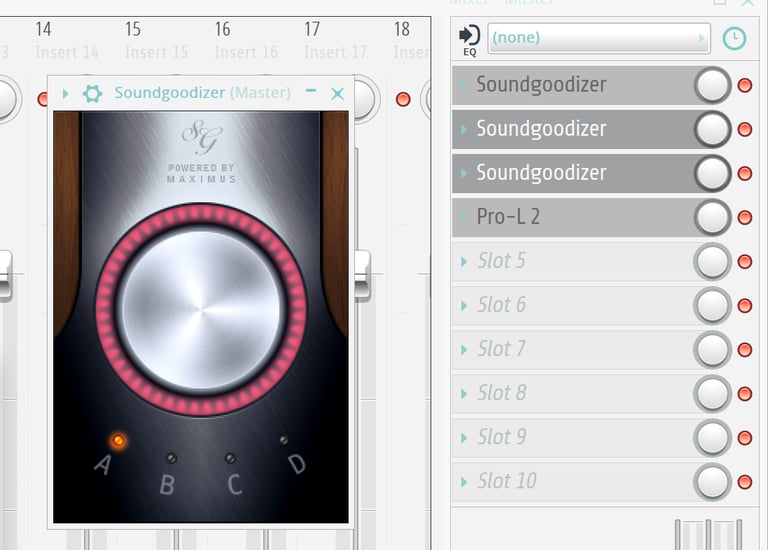768x550 pixels.
Task: Select preset C in Soundgoodizer
Action: click(230, 458)
